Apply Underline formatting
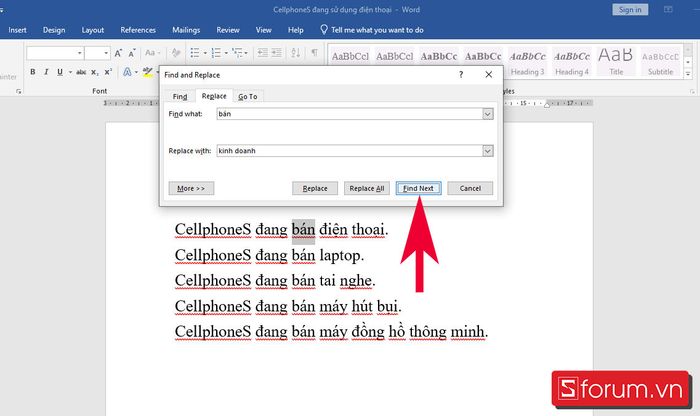 pos(60,72)
